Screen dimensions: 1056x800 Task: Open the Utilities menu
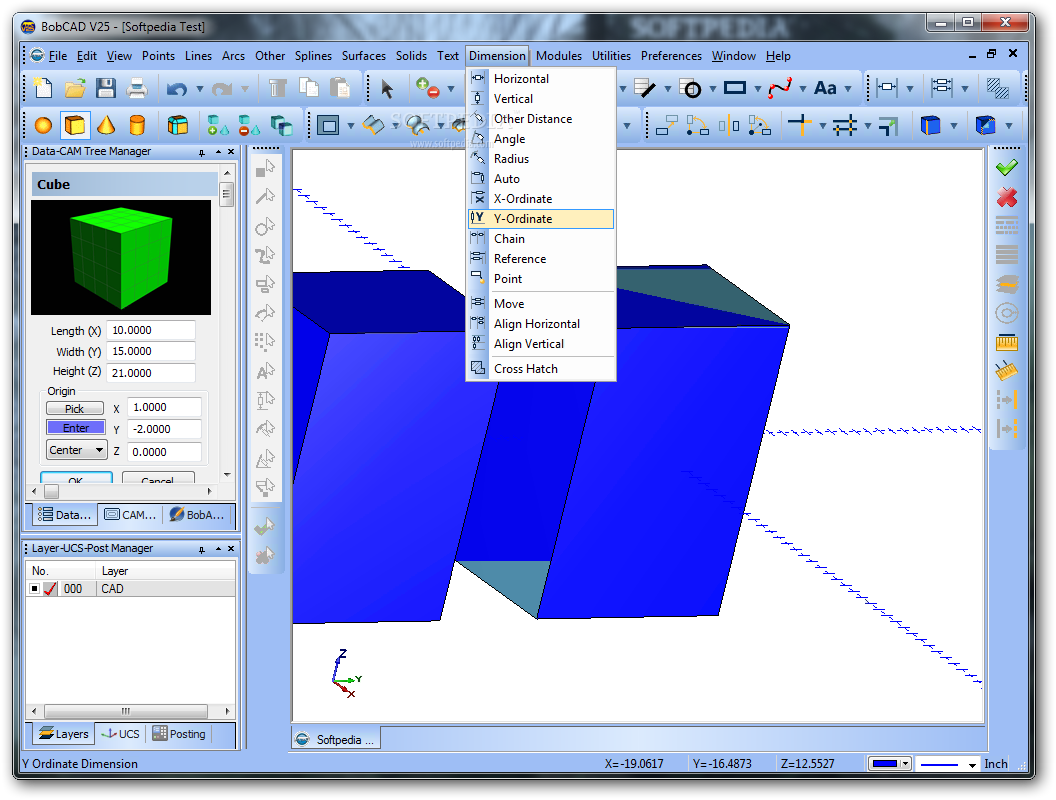[611, 56]
